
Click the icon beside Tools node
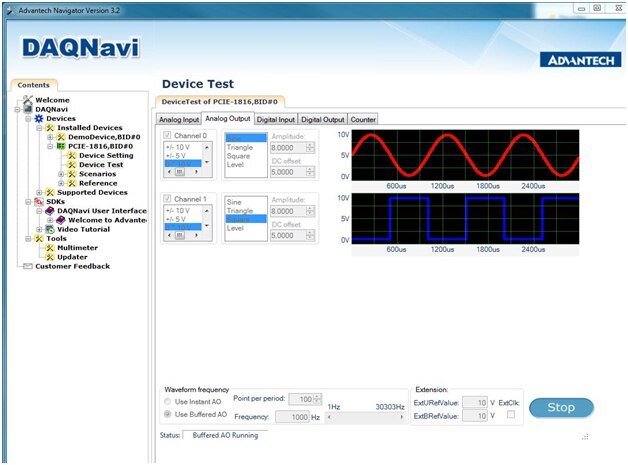[x=39, y=238]
